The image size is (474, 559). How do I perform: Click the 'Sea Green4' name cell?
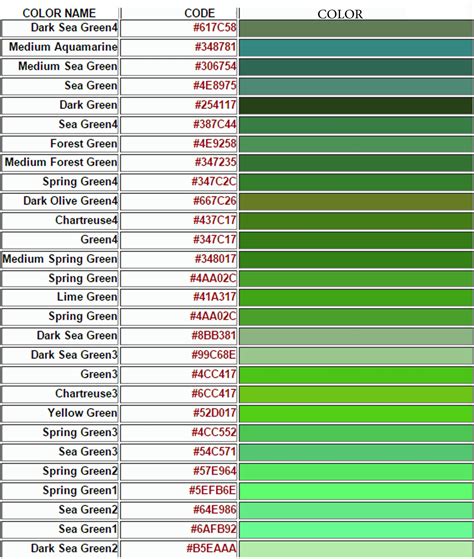60,125
